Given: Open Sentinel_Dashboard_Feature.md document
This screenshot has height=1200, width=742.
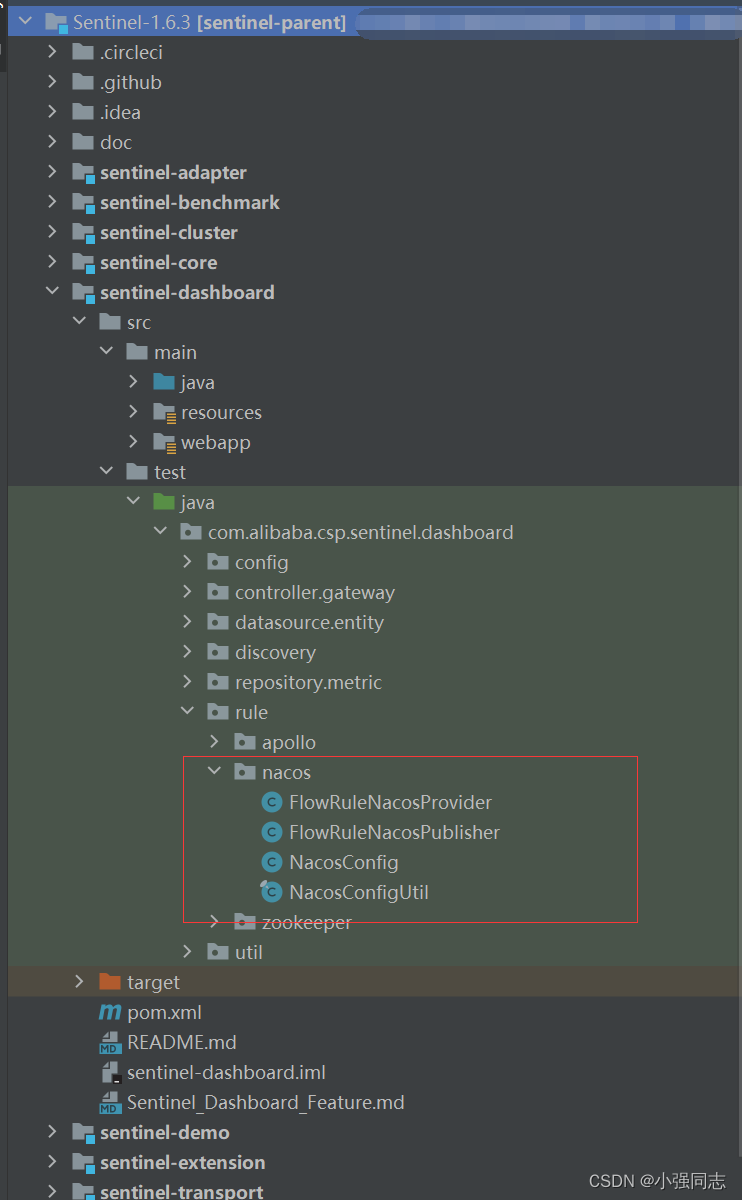Looking at the screenshot, I should pos(265,1102).
